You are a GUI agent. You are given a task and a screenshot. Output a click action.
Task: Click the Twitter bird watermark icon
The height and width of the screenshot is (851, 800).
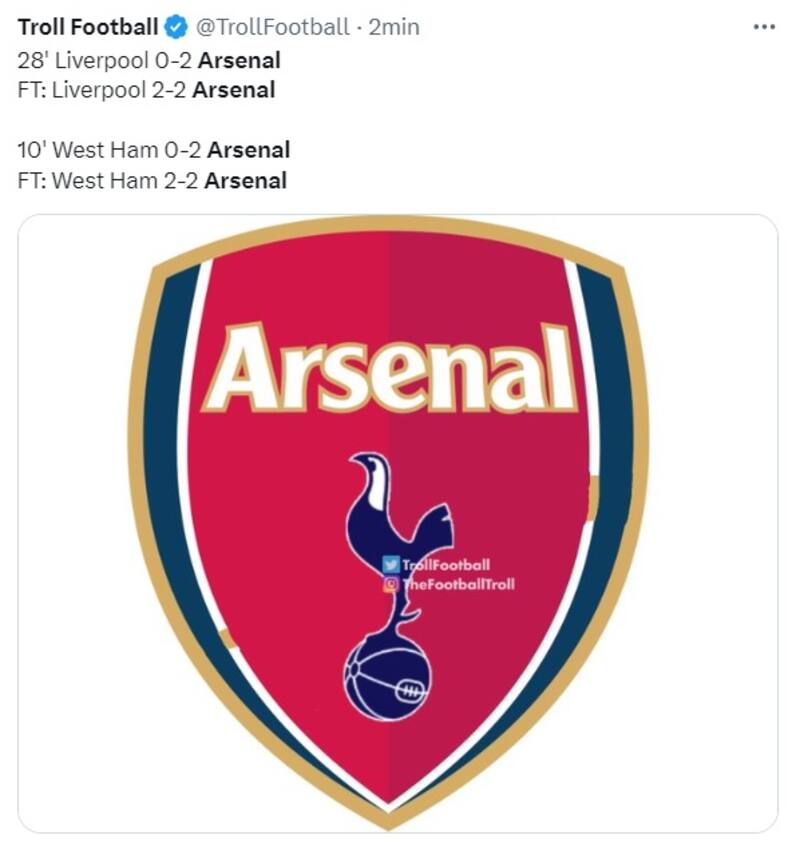[390, 565]
